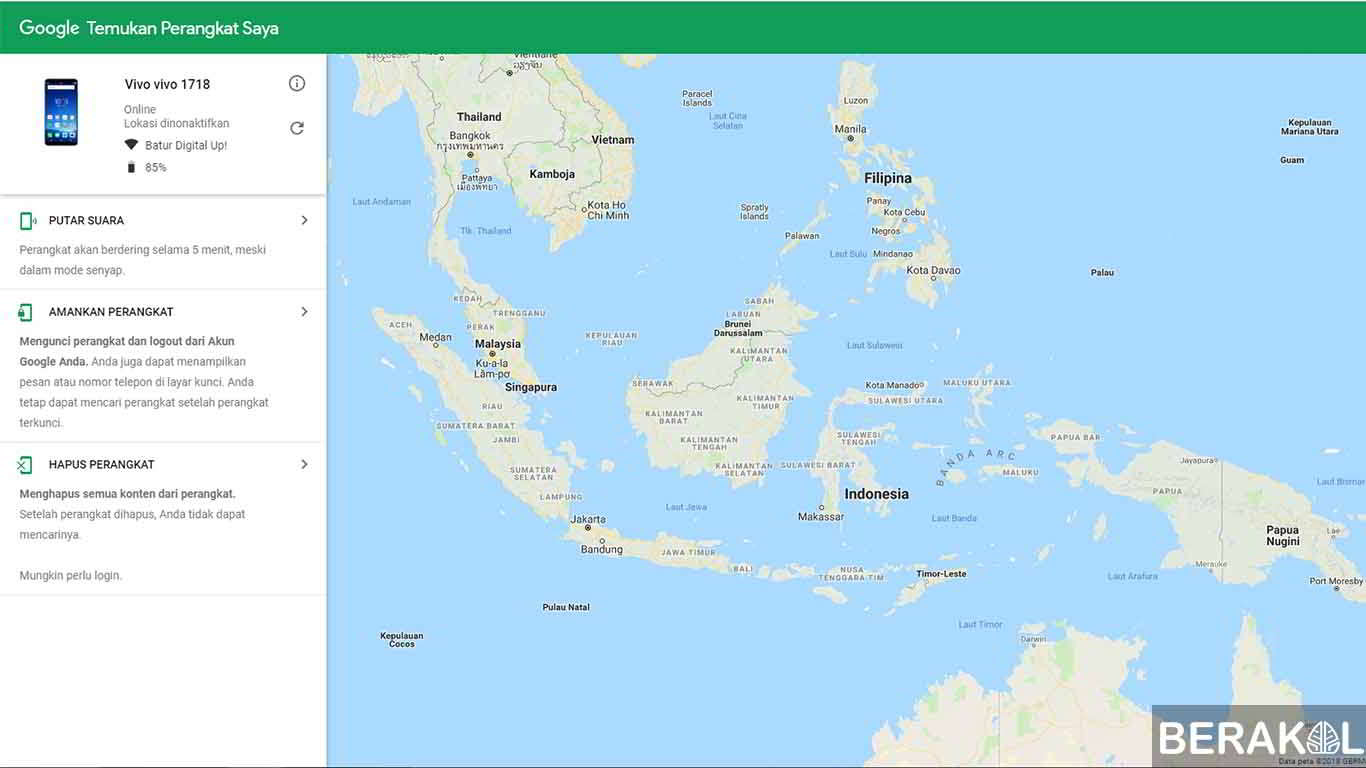The image size is (1366, 768).
Task: Click the Kamboja label on map
Action: 552,174
